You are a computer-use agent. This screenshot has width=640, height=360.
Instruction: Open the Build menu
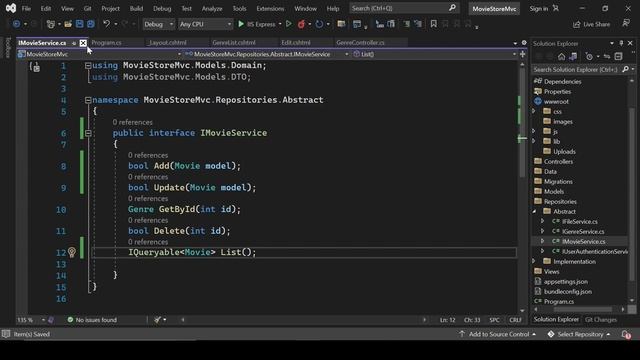point(136,8)
